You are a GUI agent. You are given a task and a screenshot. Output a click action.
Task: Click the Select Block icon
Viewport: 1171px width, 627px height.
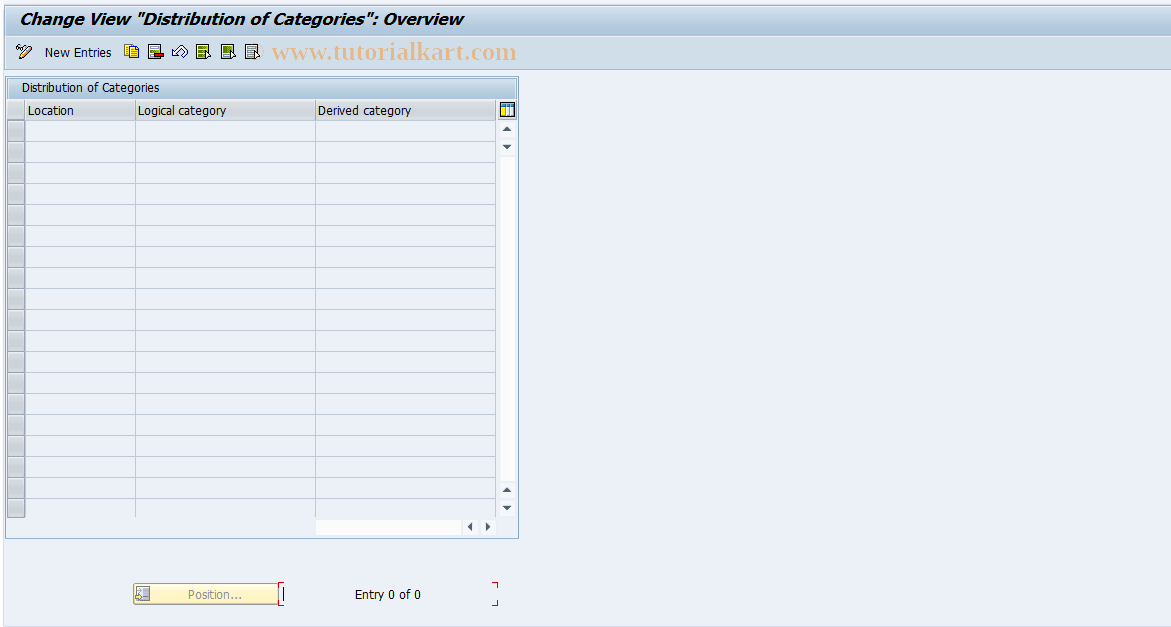[x=228, y=51]
